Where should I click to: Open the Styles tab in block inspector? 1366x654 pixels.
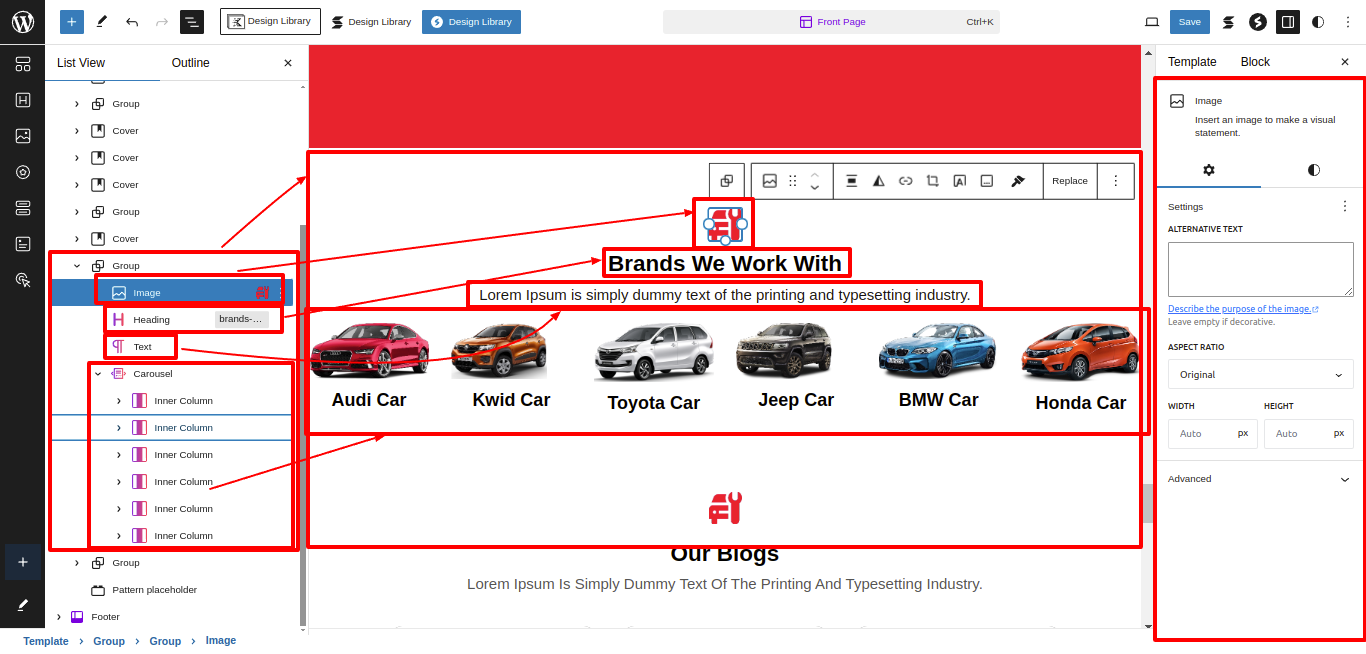tap(1313, 170)
